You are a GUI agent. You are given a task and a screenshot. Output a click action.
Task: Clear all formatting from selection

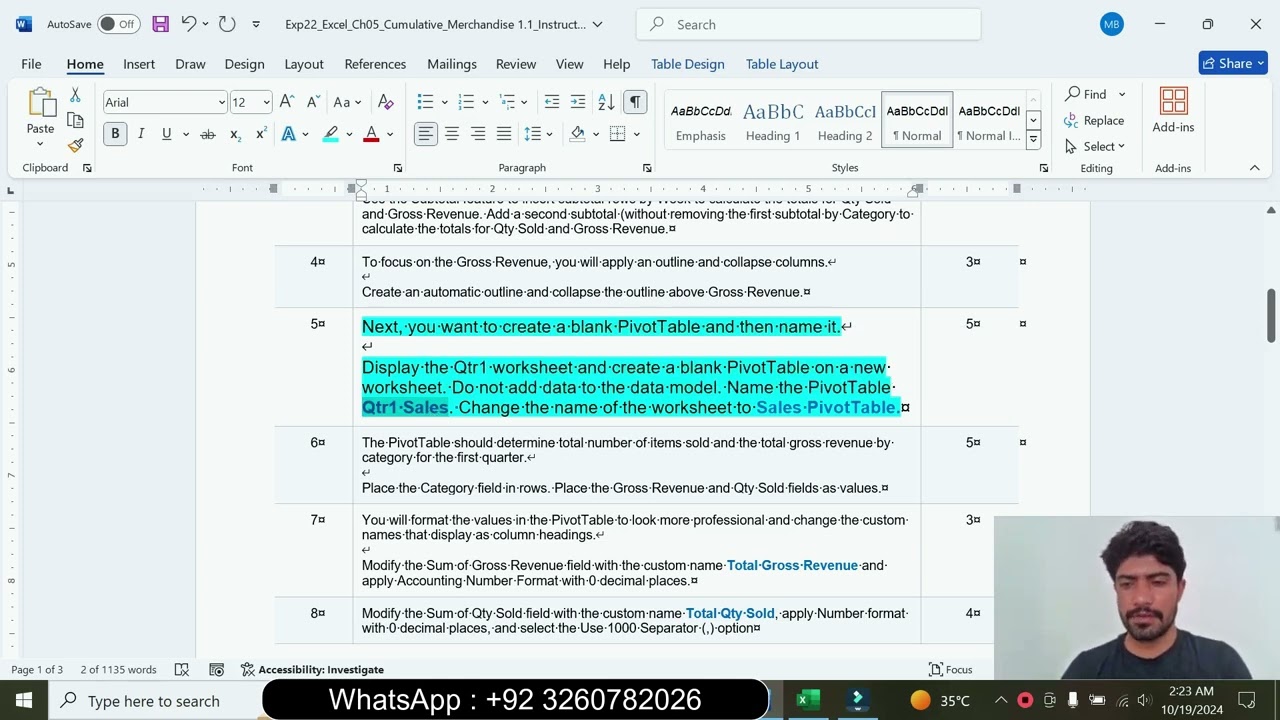pyautogui.click(x=386, y=102)
